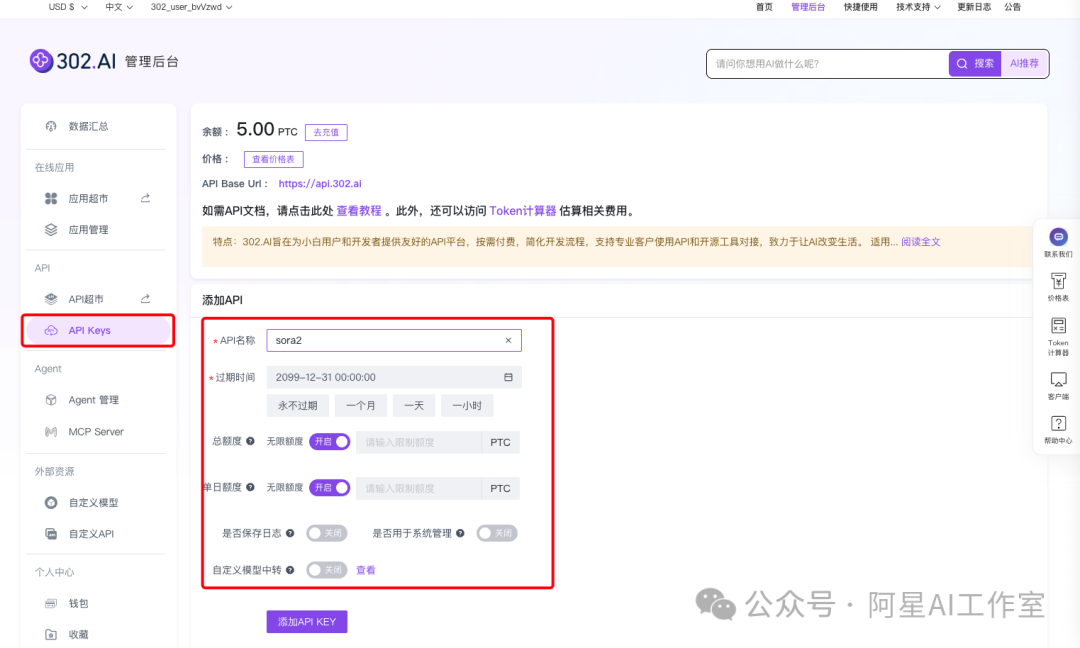The height and width of the screenshot is (648, 1080).
Task: Open the USD $ currency dropdown
Action: (x=68, y=7)
